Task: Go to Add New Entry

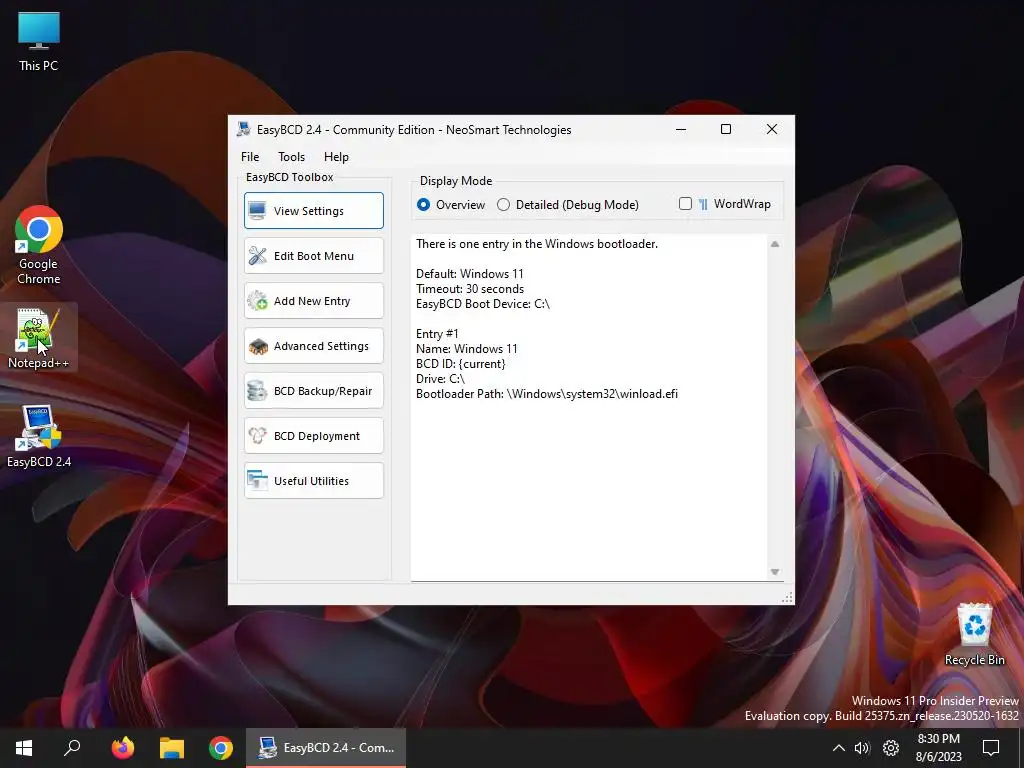Action: (313, 300)
